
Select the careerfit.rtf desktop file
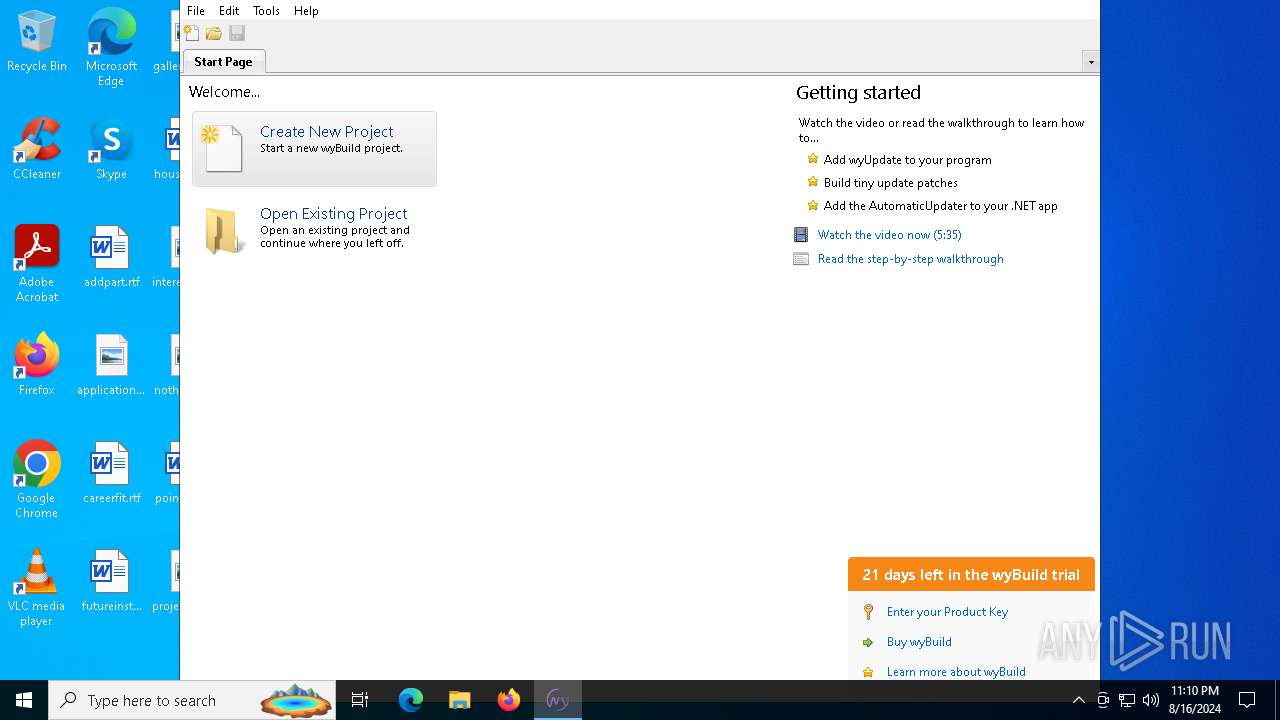click(111, 473)
